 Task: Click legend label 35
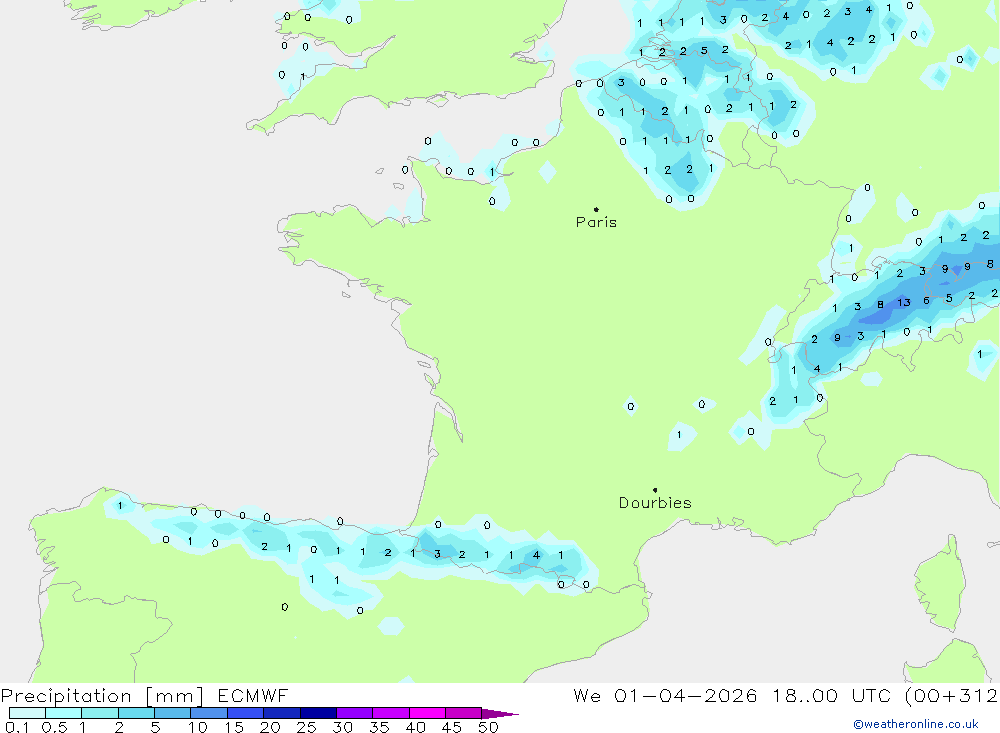pyautogui.click(x=379, y=727)
